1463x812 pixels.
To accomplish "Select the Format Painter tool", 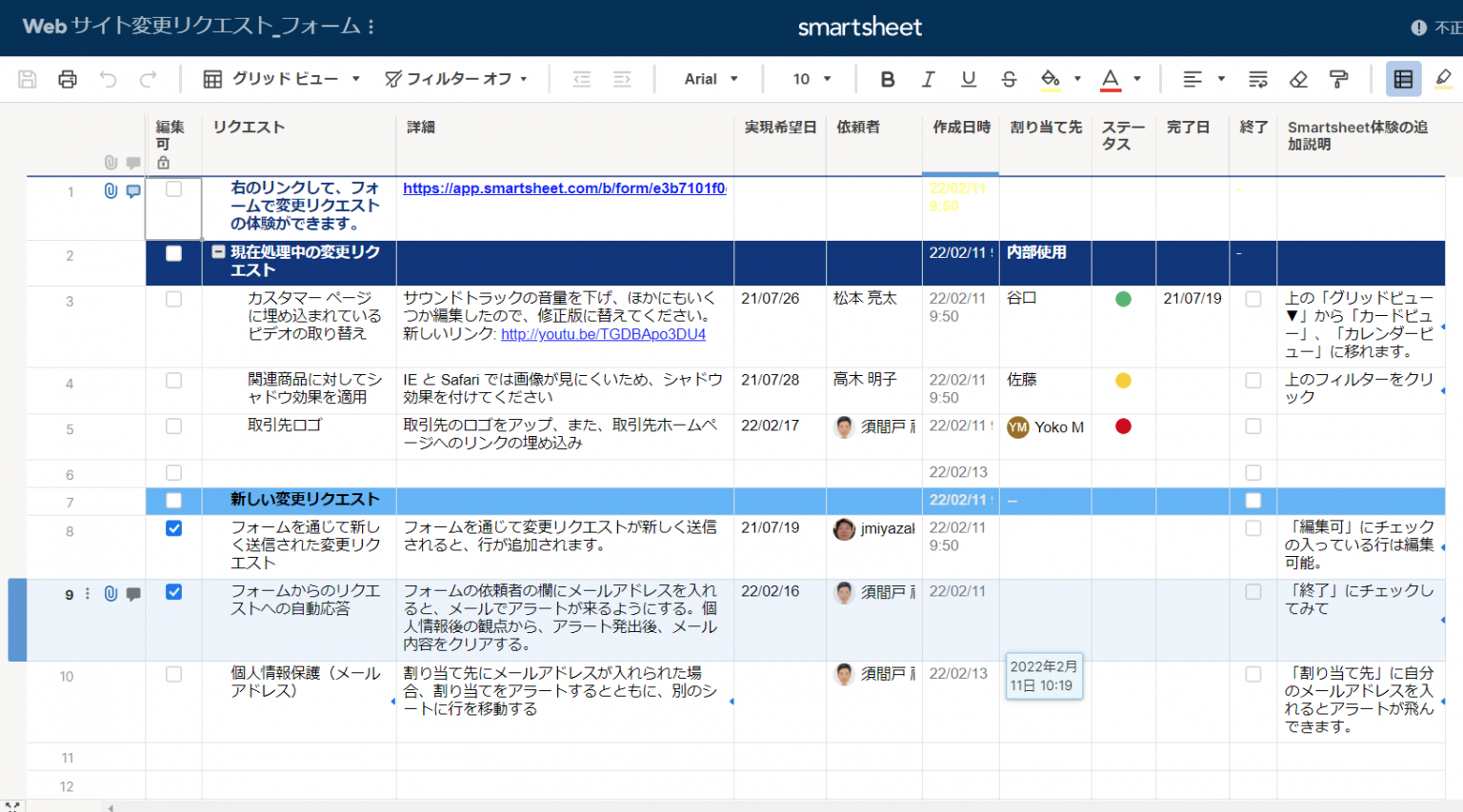I will coord(1338,79).
